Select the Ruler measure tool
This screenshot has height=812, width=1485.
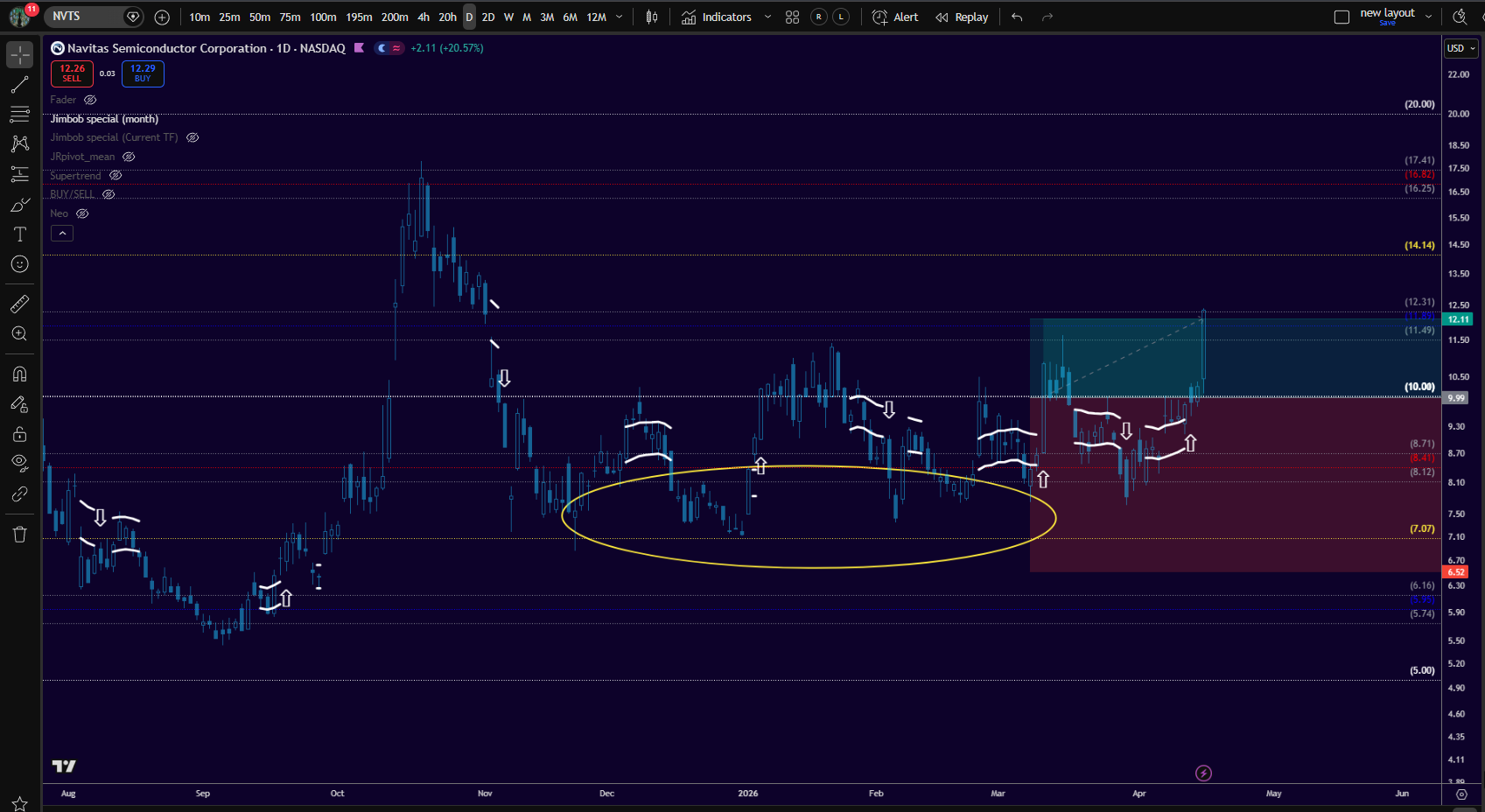19,304
